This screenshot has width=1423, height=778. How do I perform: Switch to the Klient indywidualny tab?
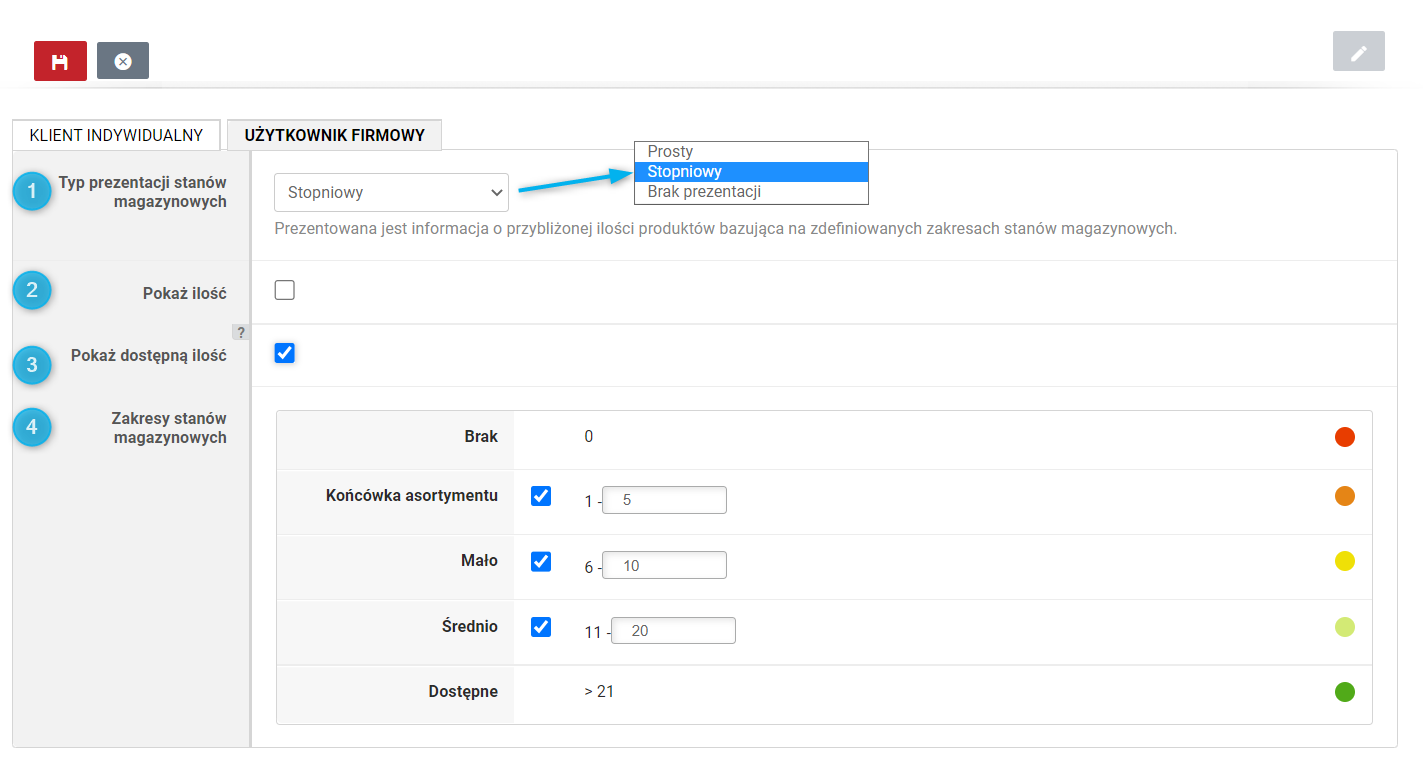(116, 135)
